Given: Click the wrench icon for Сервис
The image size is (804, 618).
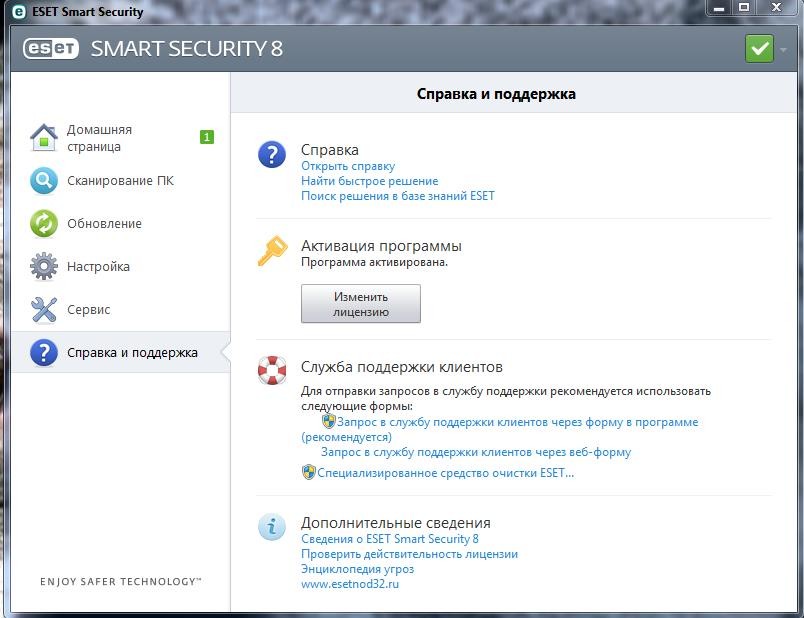Looking at the screenshot, I should 44,310.
